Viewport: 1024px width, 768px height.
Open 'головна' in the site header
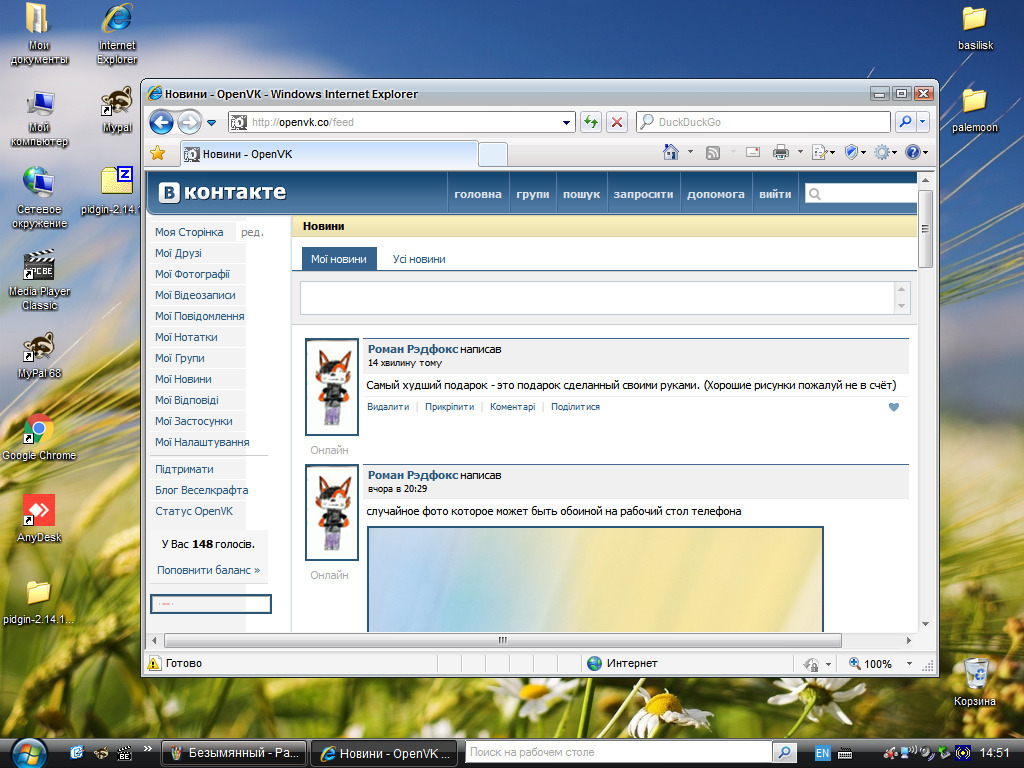(478, 194)
